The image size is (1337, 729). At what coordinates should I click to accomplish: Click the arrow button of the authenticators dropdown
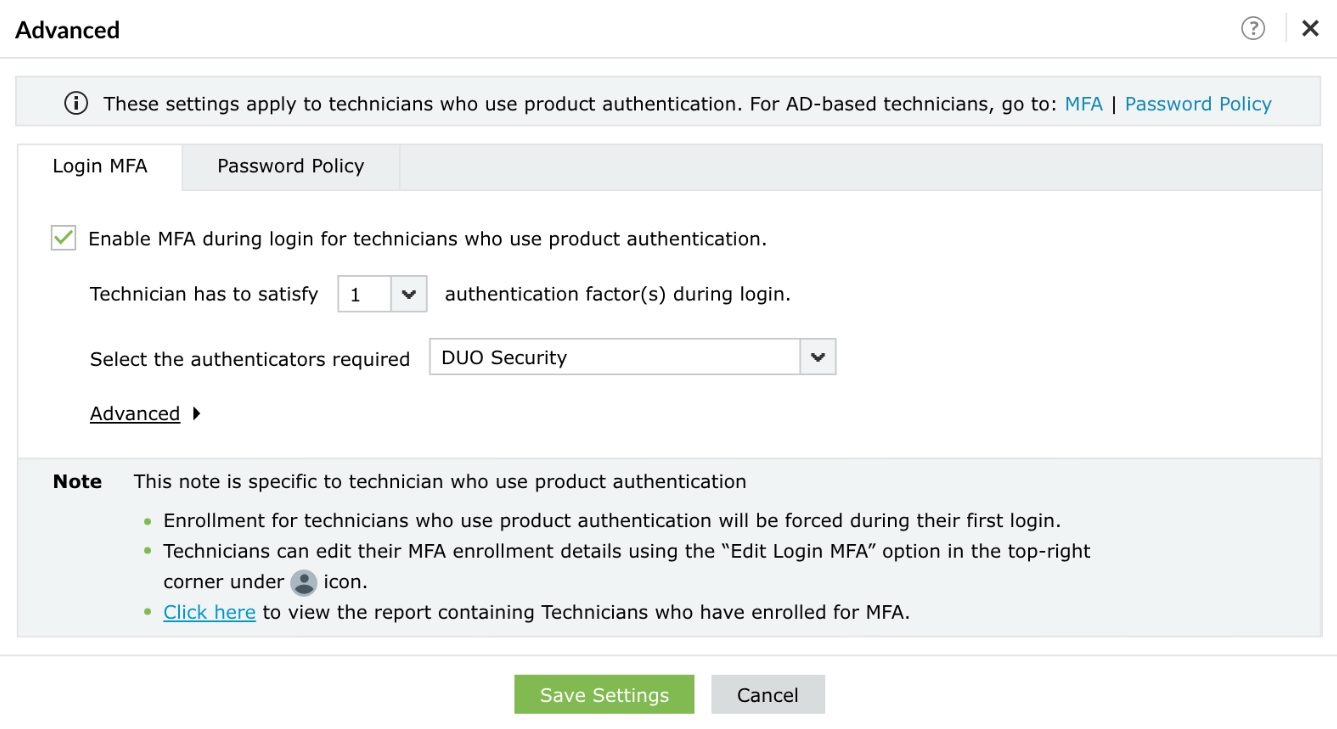point(818,357)
